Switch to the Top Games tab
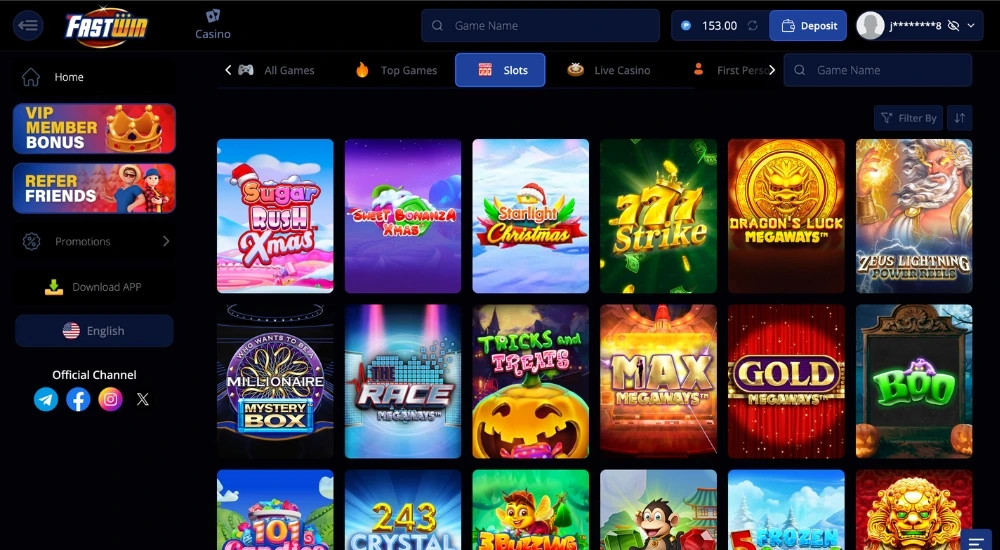 tap(397, 70)
